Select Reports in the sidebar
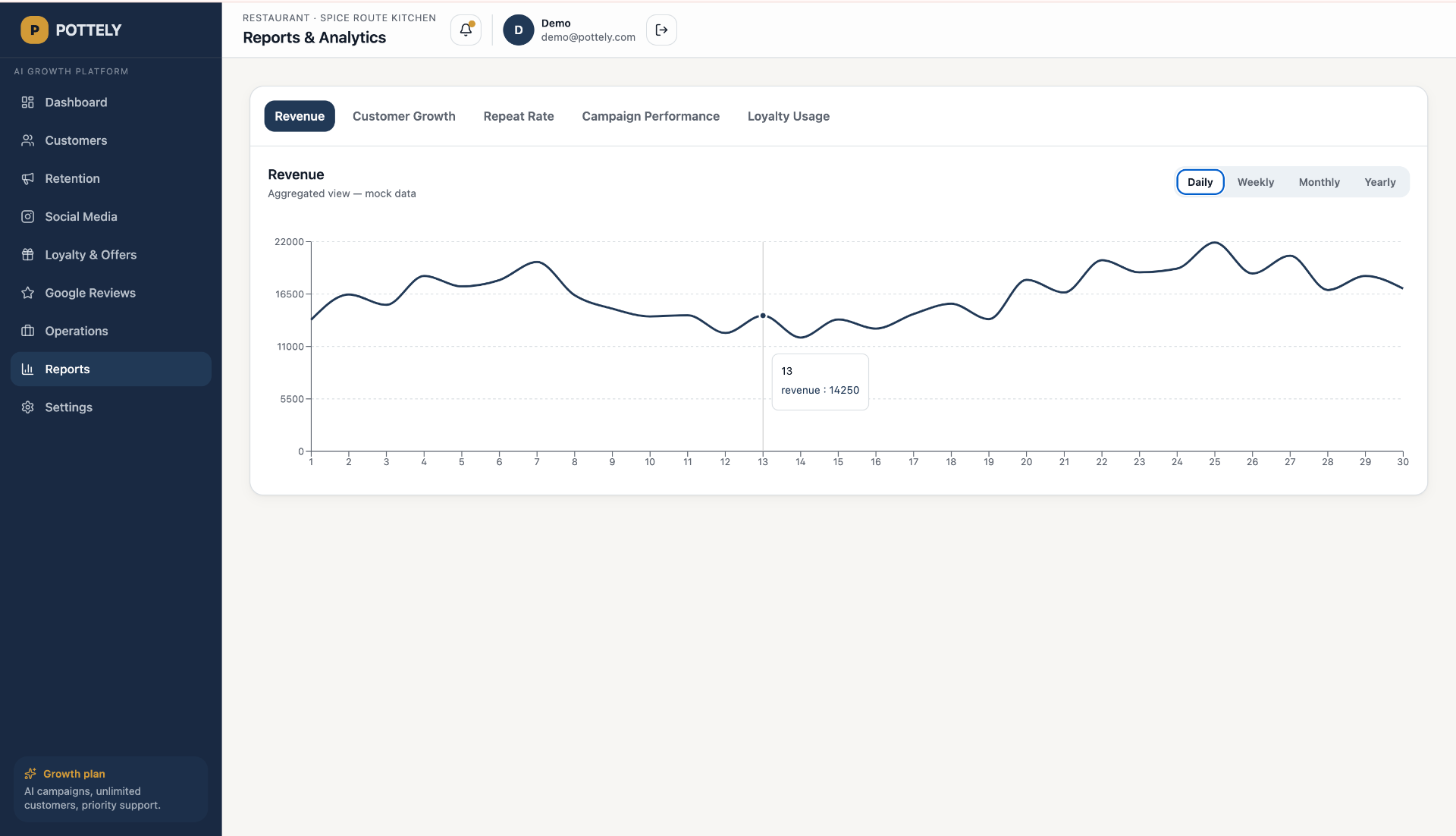Viewport: 1456px width, 836px height. [x=111, y=369]
